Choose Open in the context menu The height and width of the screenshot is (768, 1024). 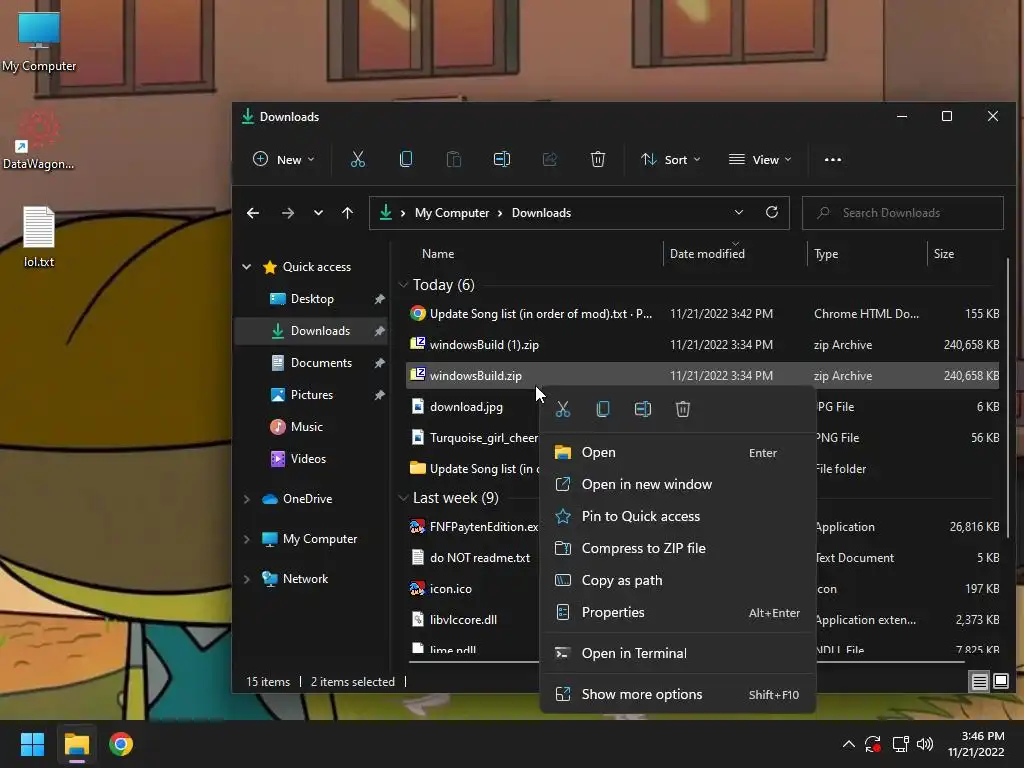pyautogui.click(x=678, y=453)
